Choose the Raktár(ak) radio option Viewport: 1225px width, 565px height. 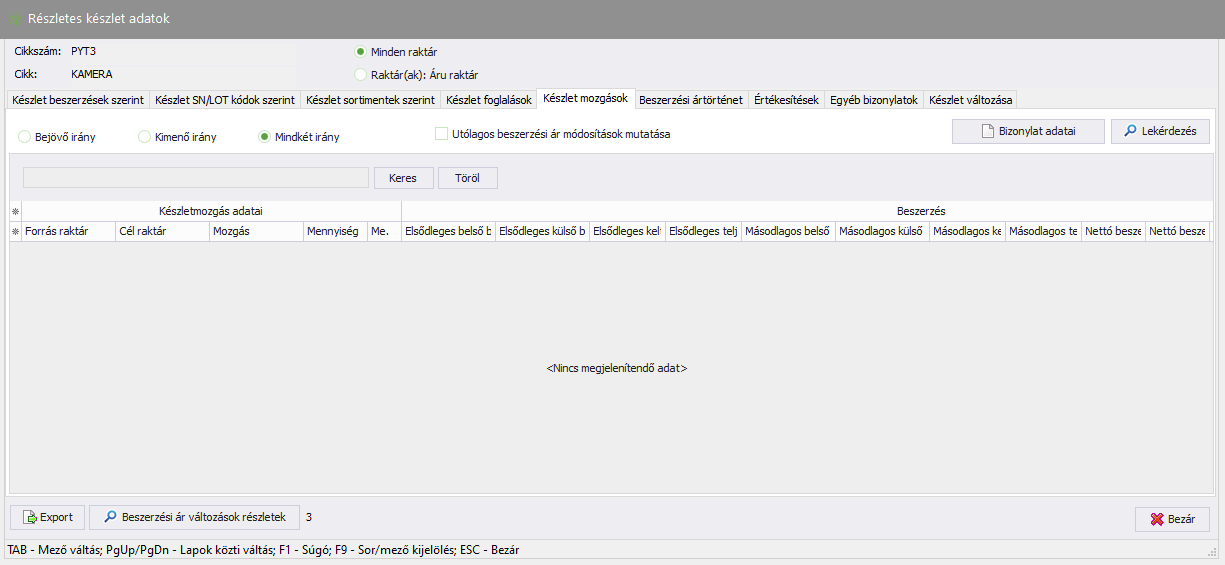361,74
